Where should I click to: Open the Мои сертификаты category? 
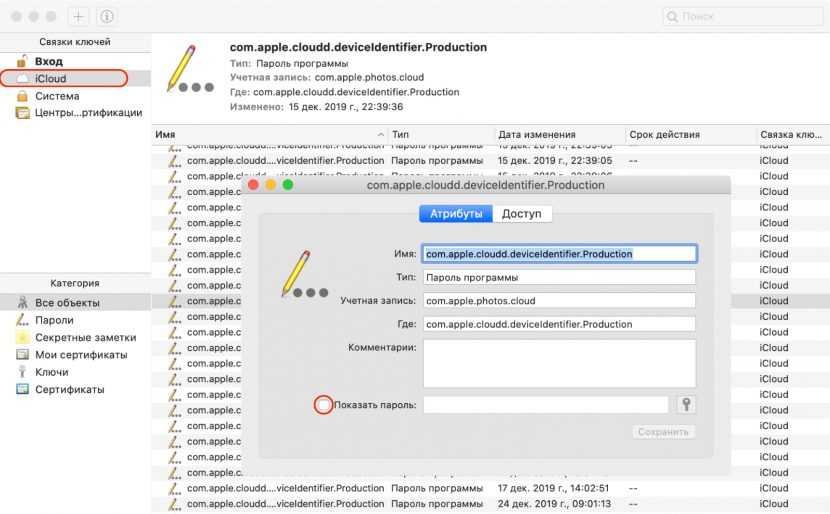pos(81,355)
